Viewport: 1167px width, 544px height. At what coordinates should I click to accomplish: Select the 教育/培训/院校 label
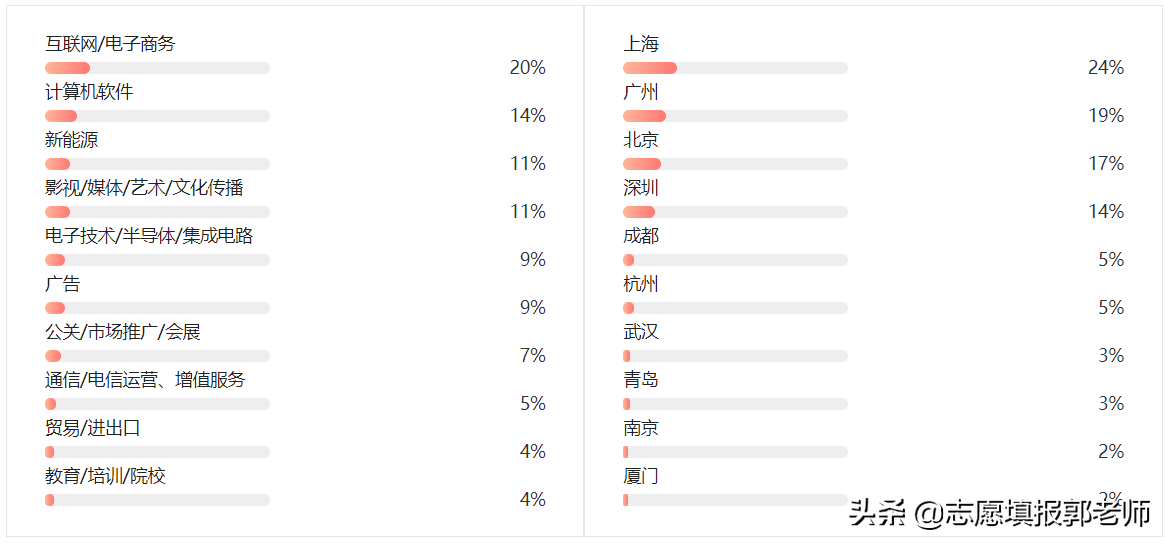click(105, 476)
